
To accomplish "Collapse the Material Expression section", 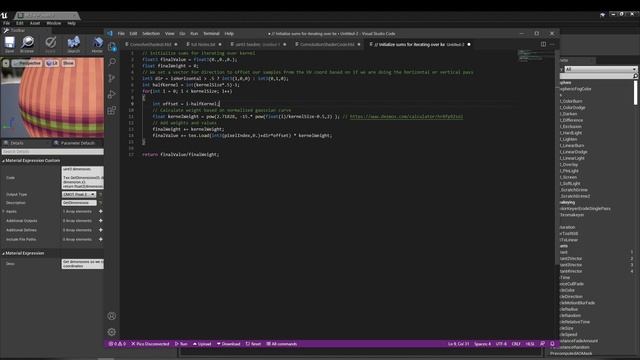I will [3, 253].
